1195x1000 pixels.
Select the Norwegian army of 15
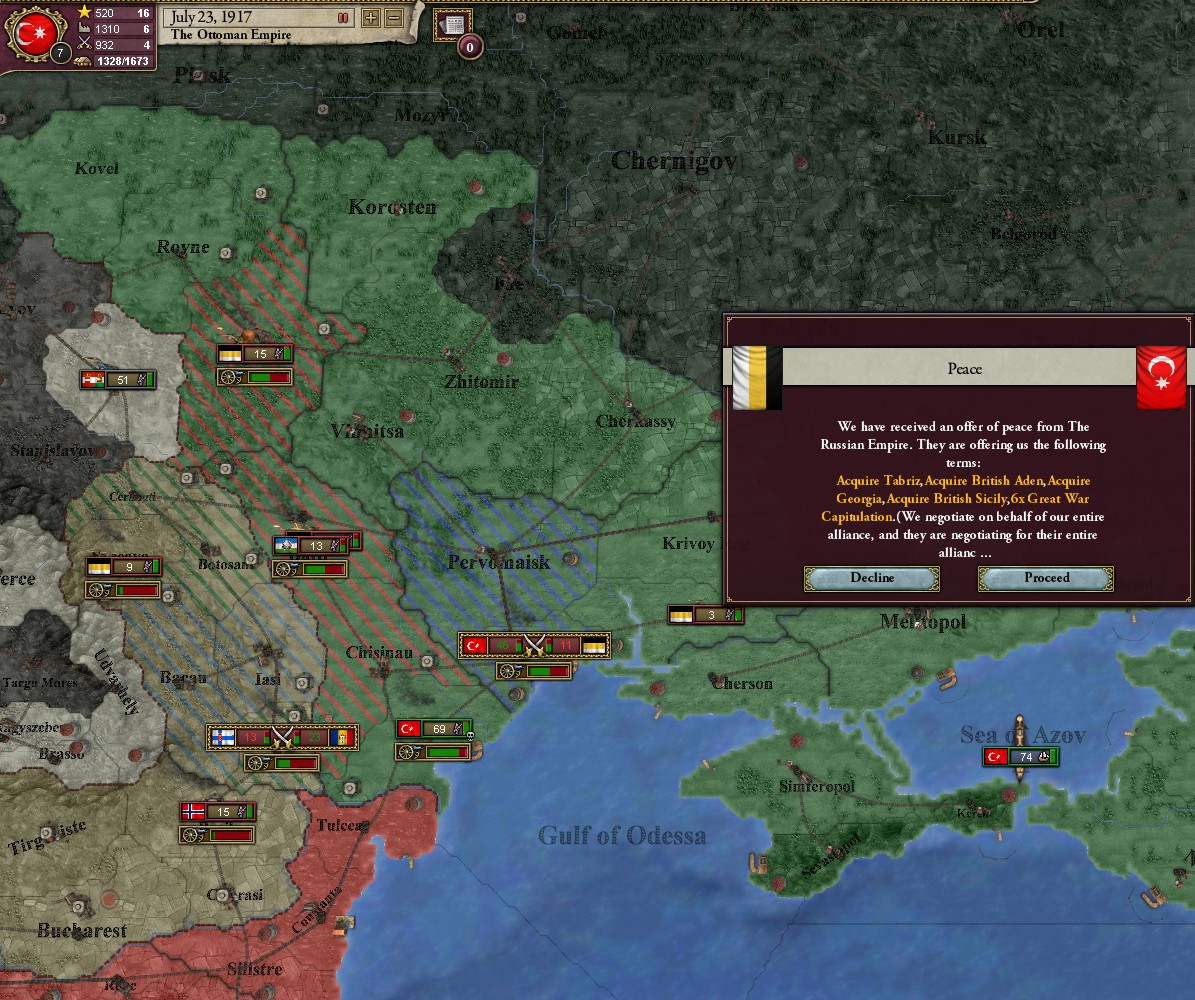(218, 812)
